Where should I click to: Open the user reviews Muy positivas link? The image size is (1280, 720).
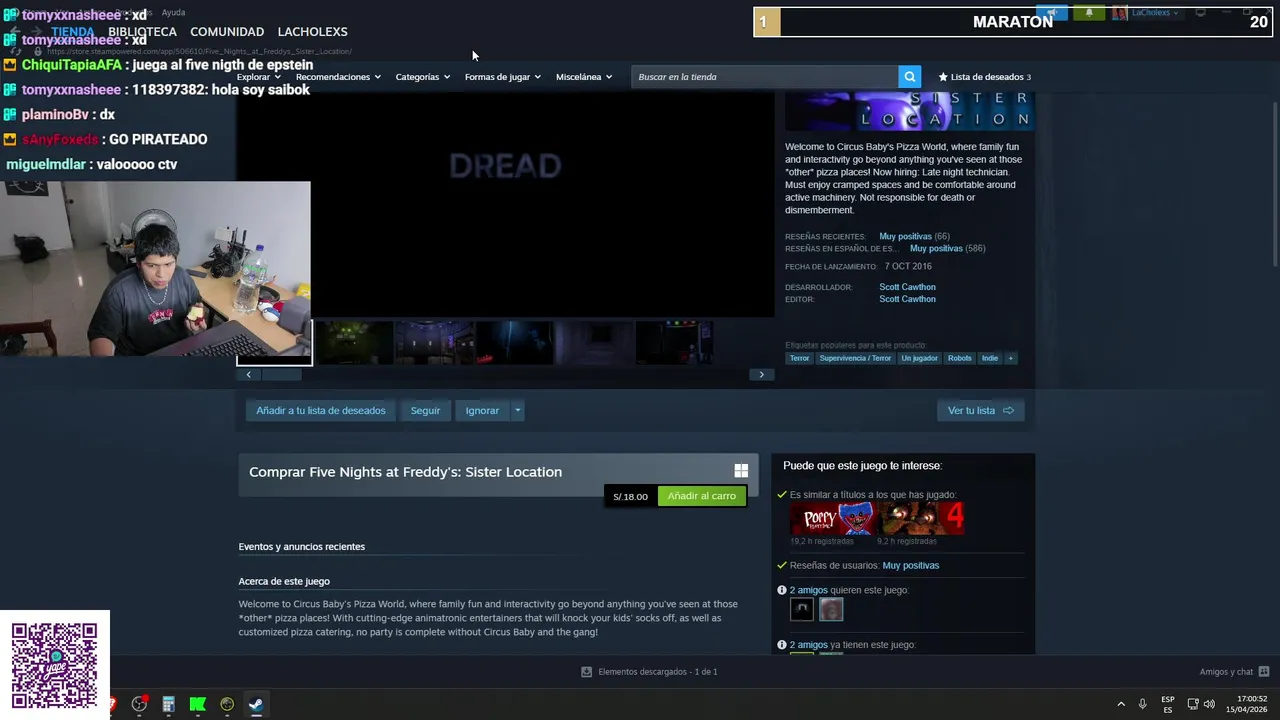coord(910,565)
